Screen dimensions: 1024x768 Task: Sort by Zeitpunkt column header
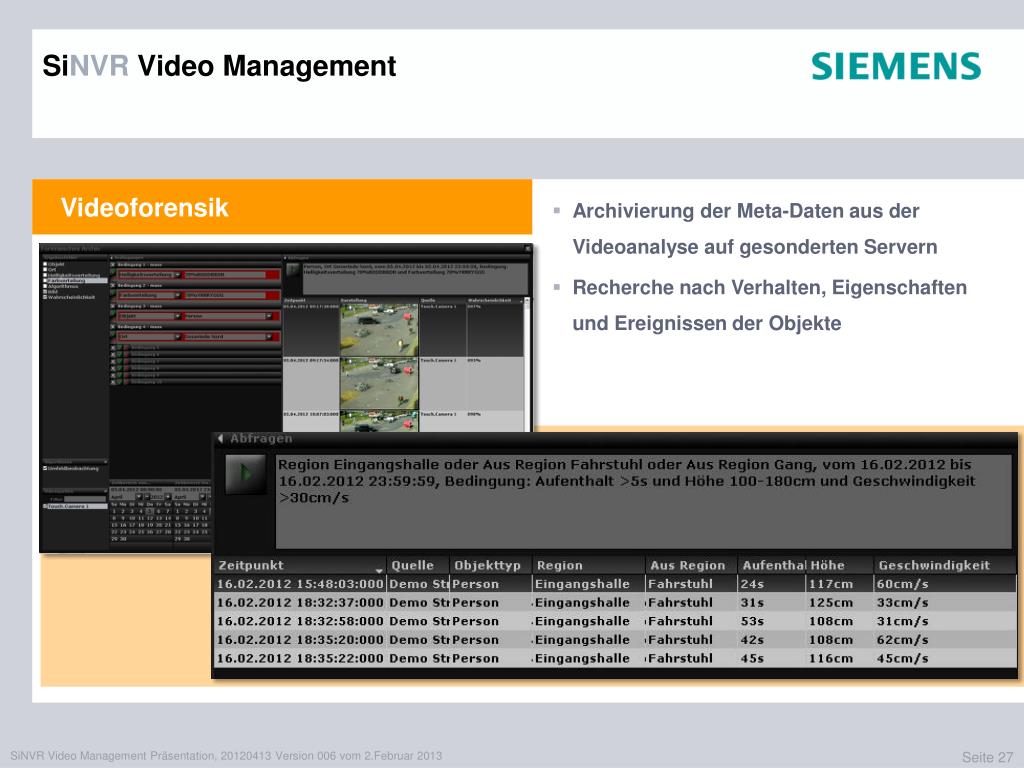(300, 566)
